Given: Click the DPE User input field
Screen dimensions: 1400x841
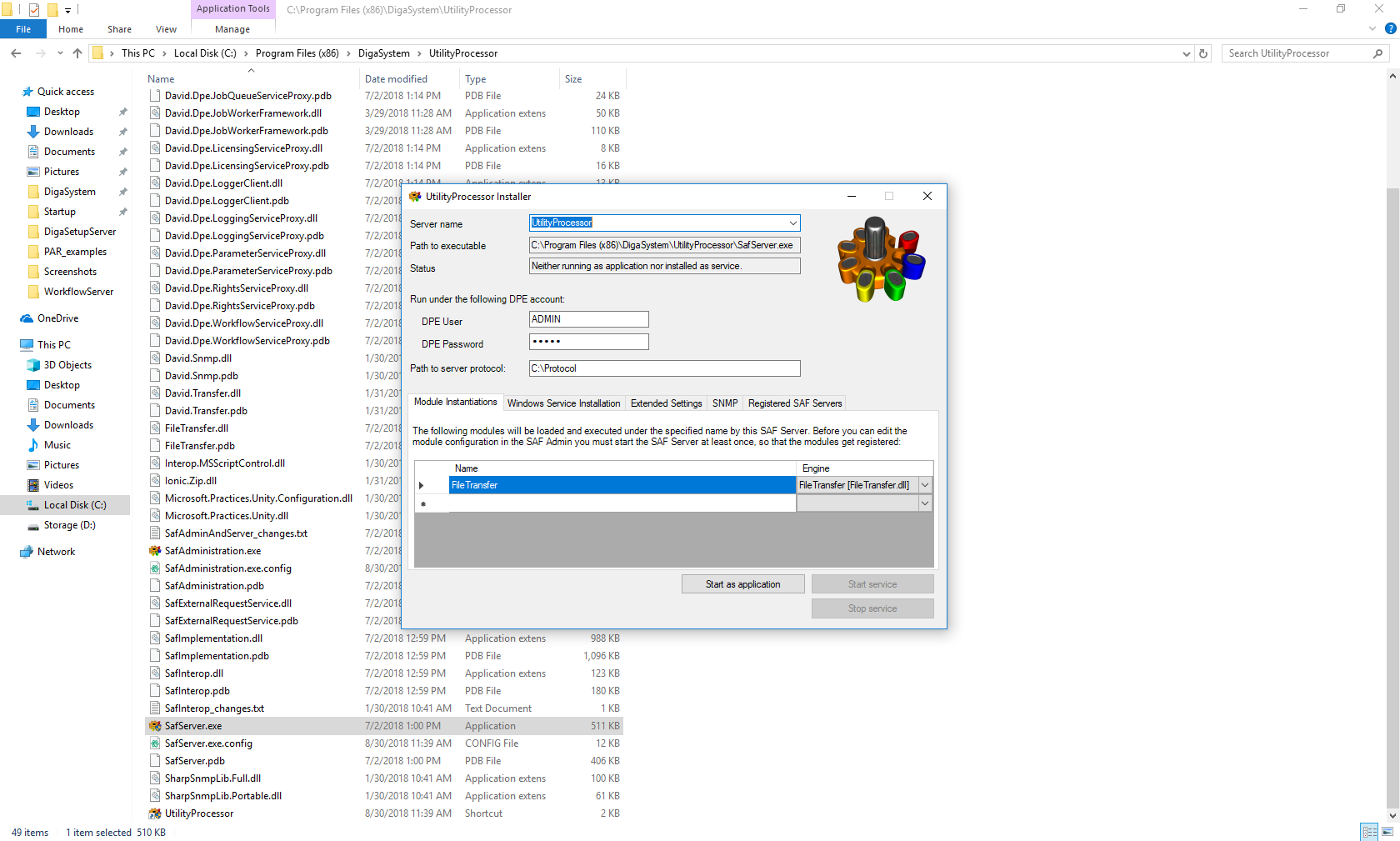Looking at the screenshot, I should pyautogui.click(x=588, y=319).
